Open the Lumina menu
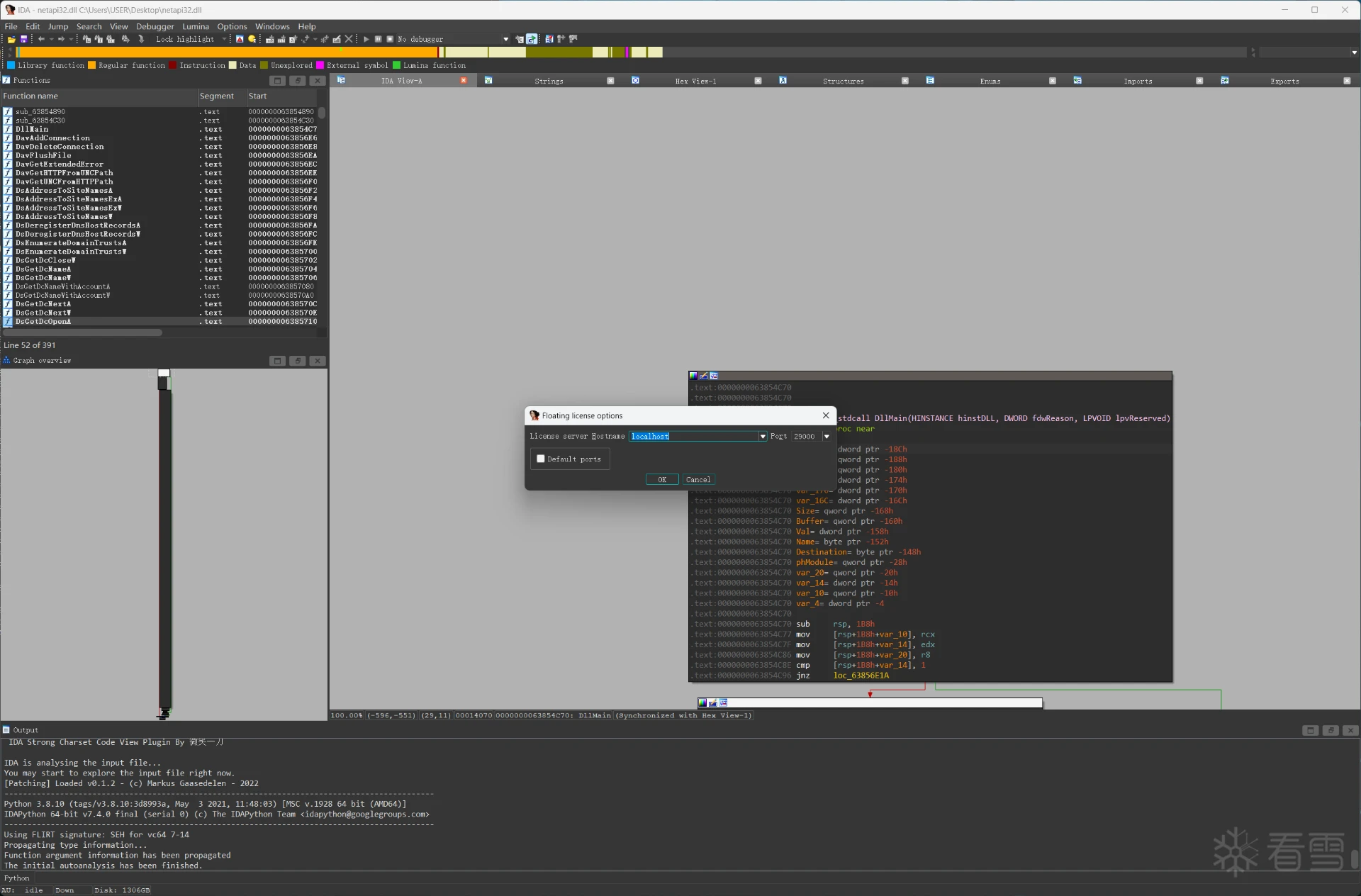This screenshot has width=1361, height=896. [195, 26]
